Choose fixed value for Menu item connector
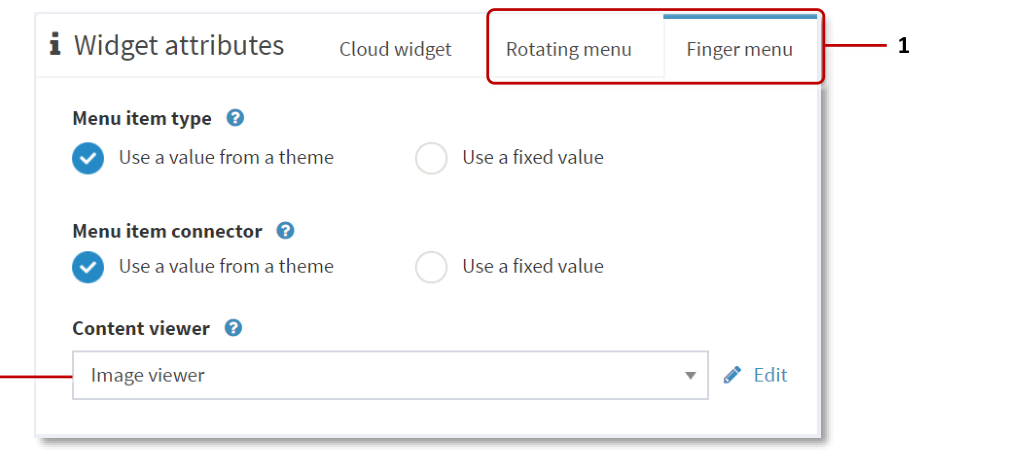The width and height of the screenshot is (1018, 460). 431,267
